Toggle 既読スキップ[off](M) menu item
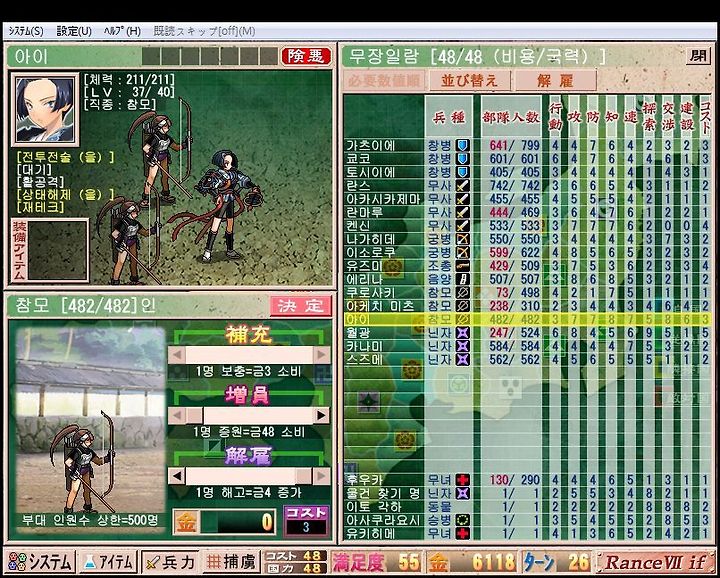This screenshot has width=720, height=578. 204,31
